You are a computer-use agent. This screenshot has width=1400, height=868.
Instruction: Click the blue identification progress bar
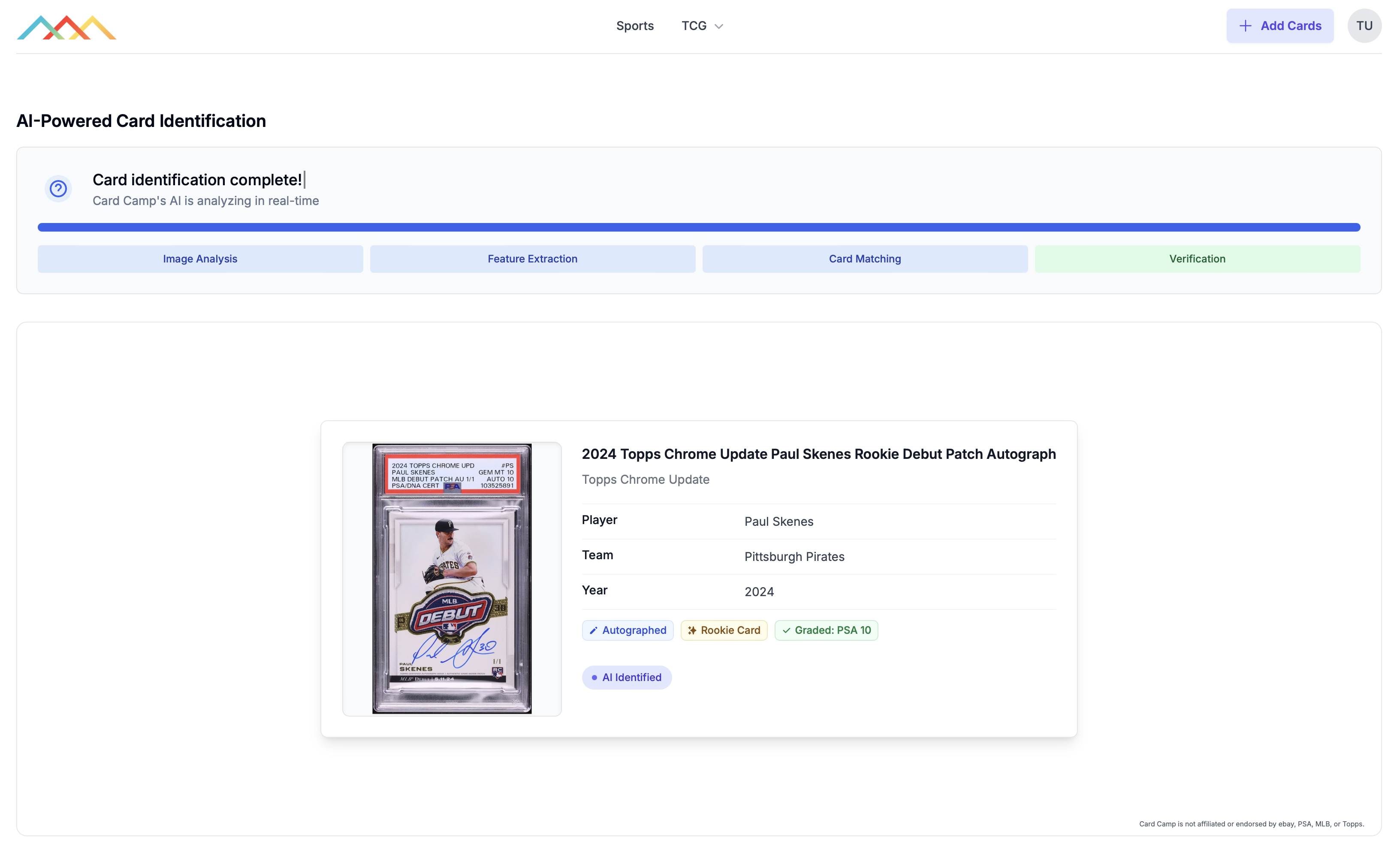tap(699, 227)
